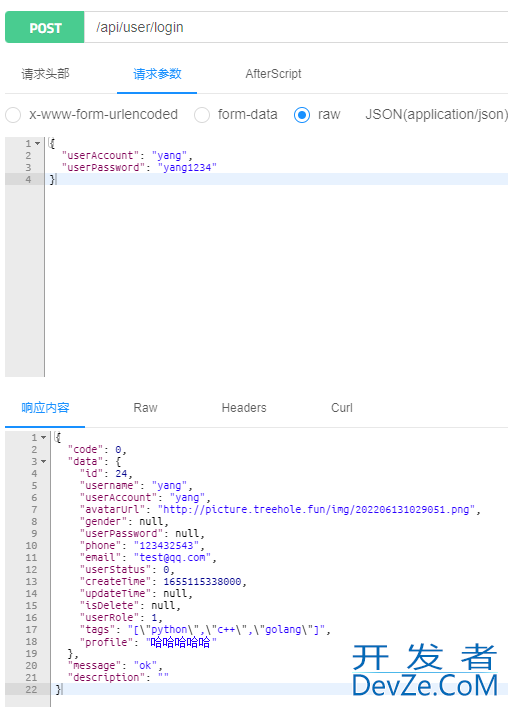Collapse the "data" object fold arrow on line 3
Viewport: 508px width, 707px height.
[x=44, y=462]
